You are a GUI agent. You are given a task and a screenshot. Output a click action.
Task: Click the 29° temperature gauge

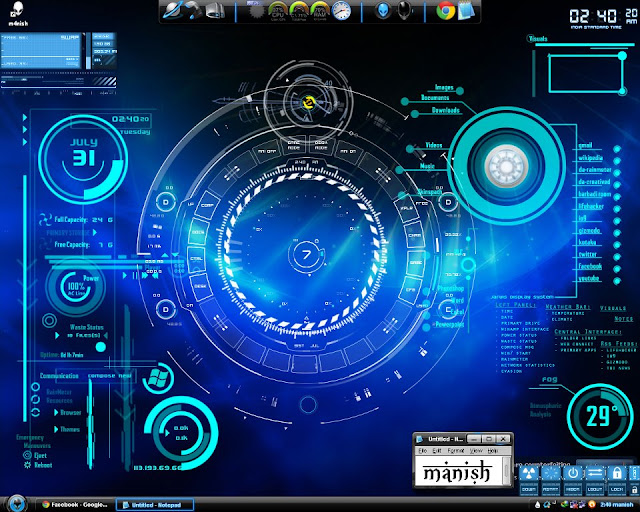(x=600, y=416)
